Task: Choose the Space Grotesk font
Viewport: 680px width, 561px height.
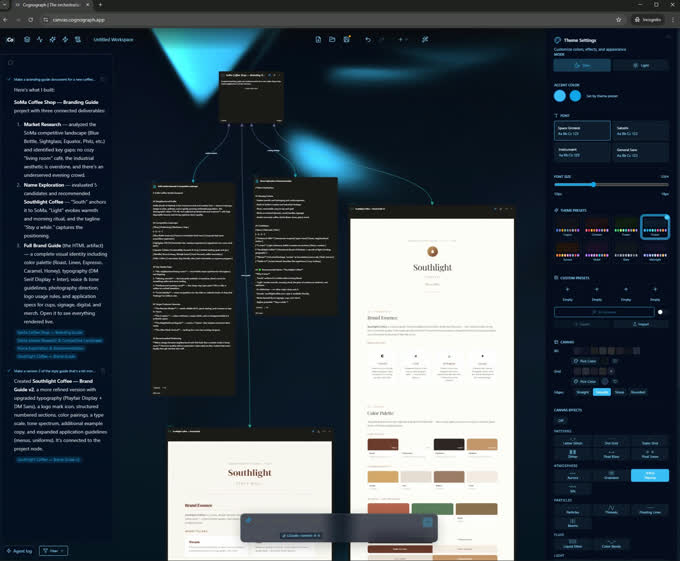Action: click(x=582, y=130)
